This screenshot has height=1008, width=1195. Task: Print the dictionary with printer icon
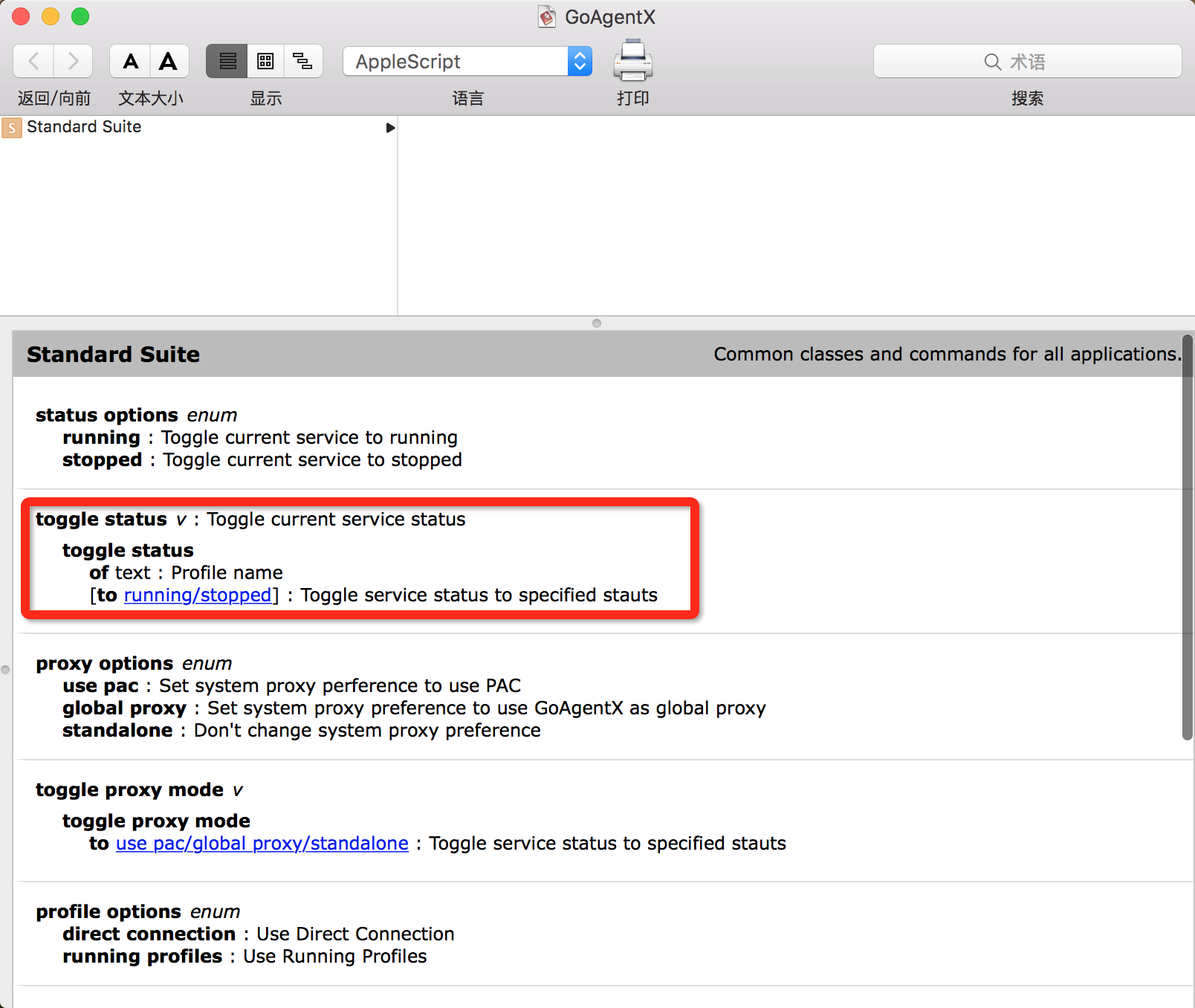[x=632, y=59]
